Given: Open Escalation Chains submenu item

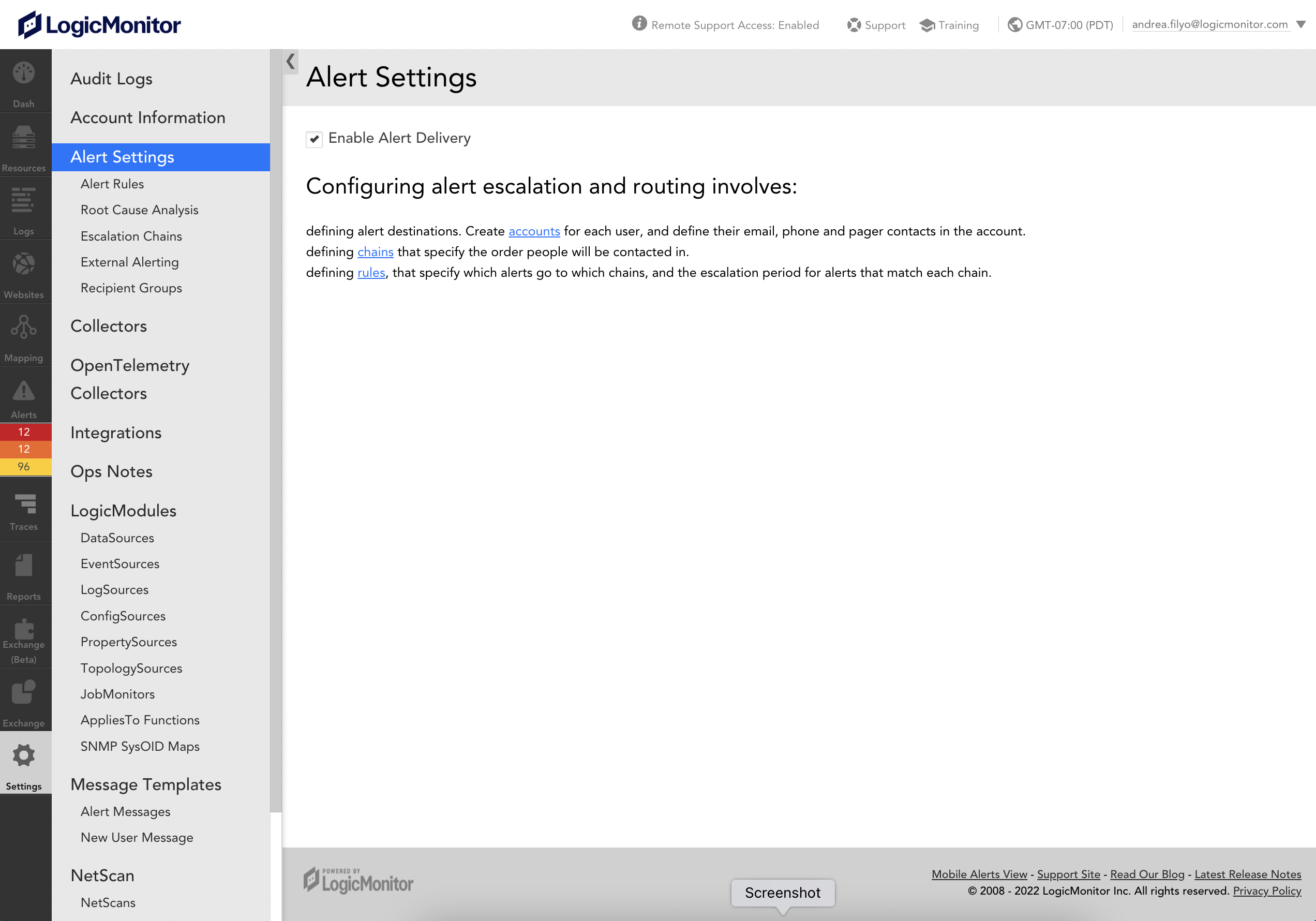Looking at the screenshot, I should [131, 236].
